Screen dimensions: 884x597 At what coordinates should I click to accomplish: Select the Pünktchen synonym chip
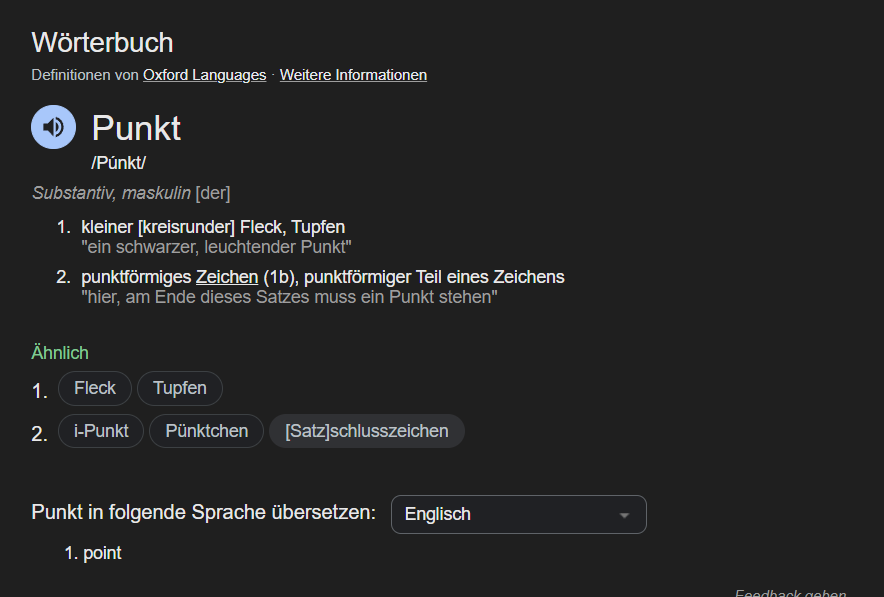(206, 431)
